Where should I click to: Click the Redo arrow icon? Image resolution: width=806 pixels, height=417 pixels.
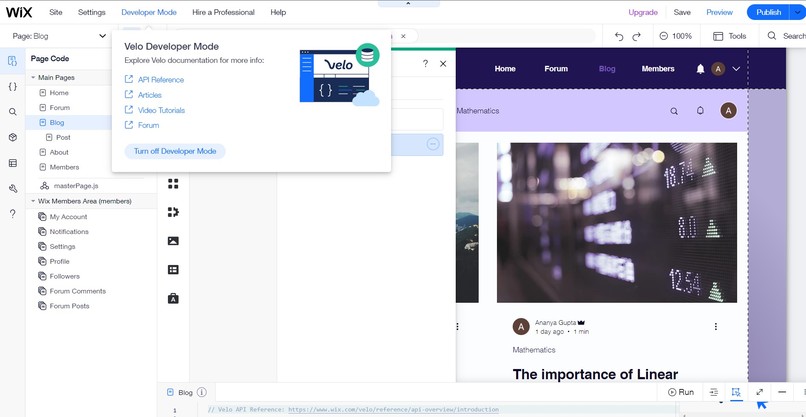(x=636, y=36)
